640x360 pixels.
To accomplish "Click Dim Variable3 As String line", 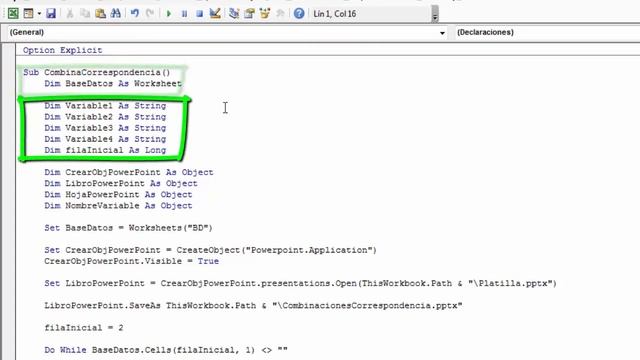I will tap(105, 128).
